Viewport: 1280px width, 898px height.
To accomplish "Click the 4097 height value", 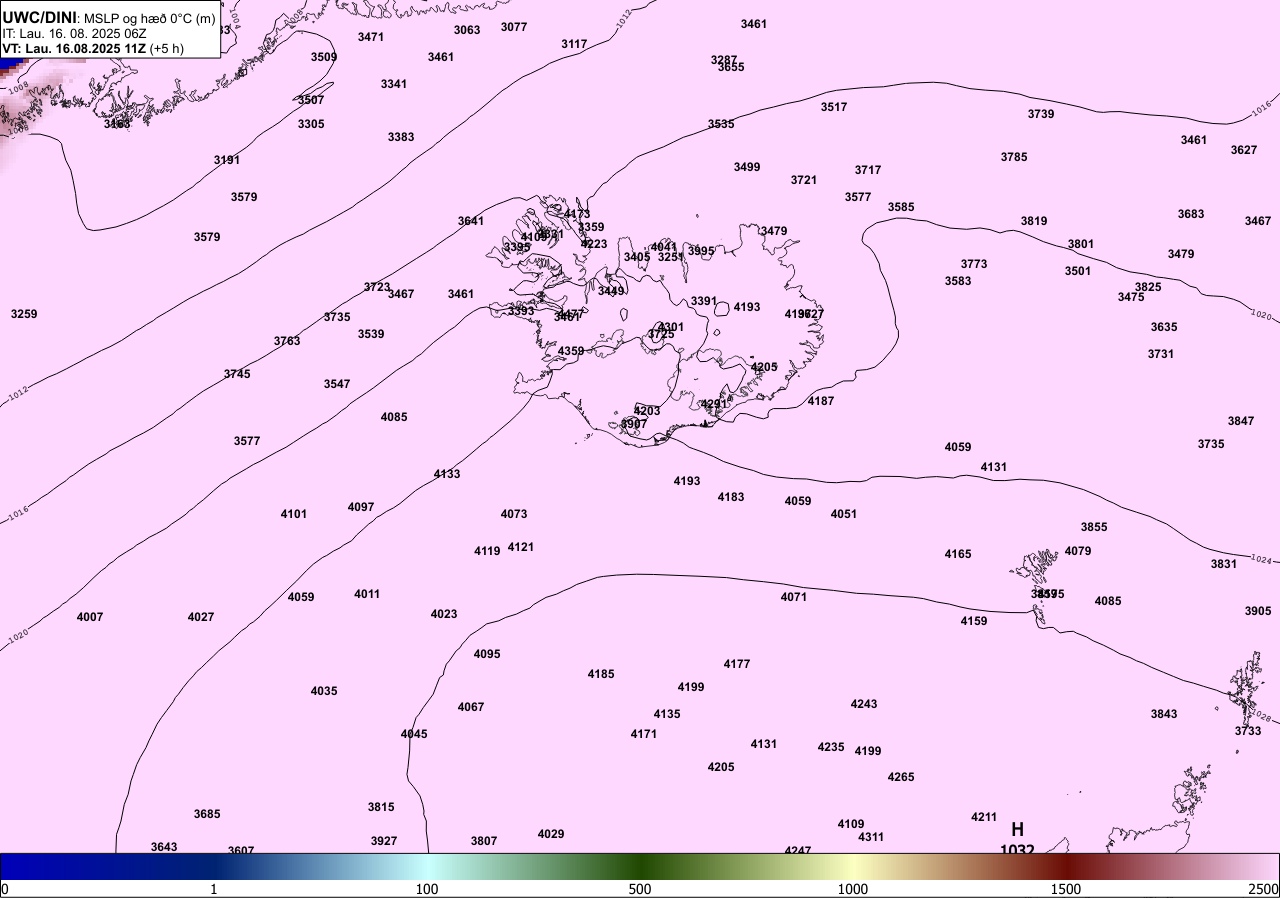I will pyautogui.click(x=361, y=507).
